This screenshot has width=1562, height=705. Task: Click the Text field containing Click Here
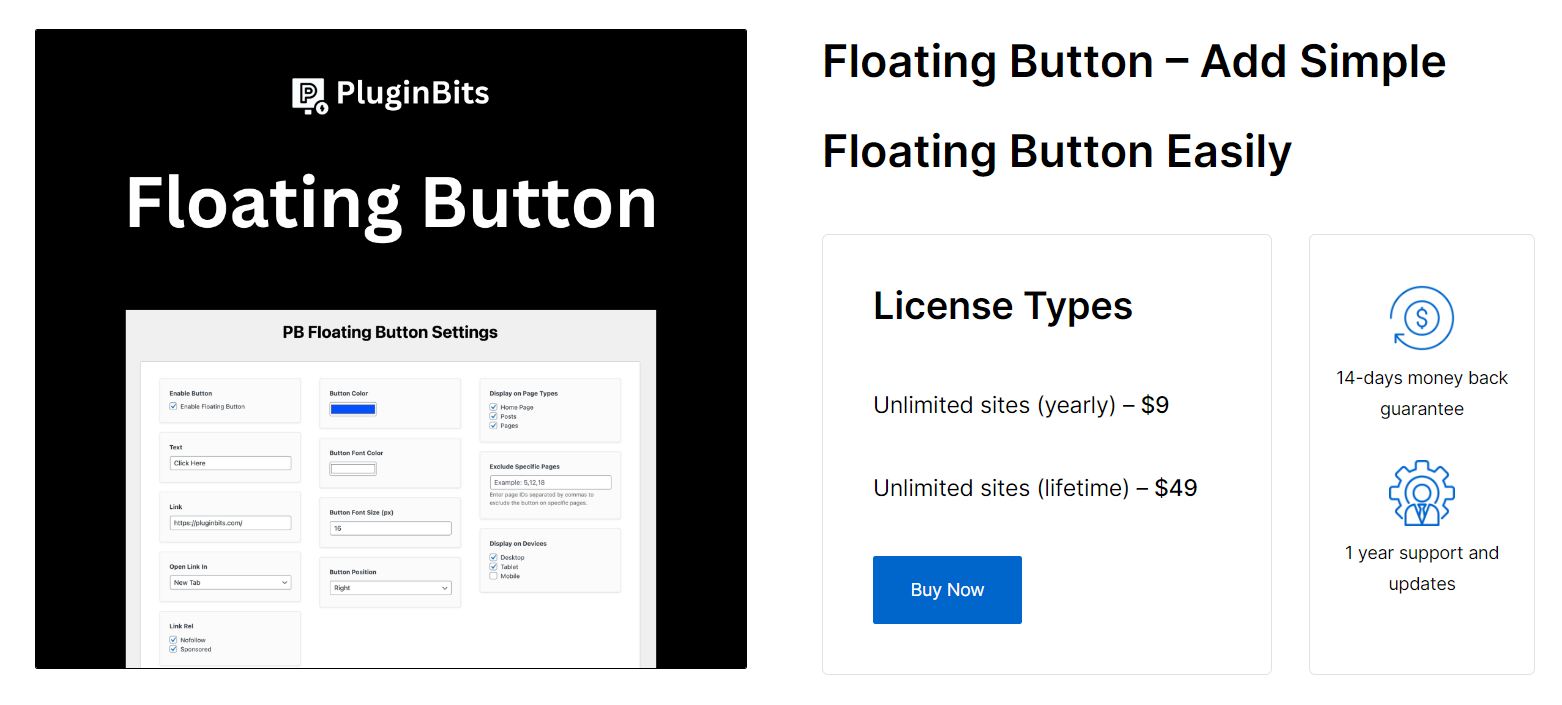point(230,463)
